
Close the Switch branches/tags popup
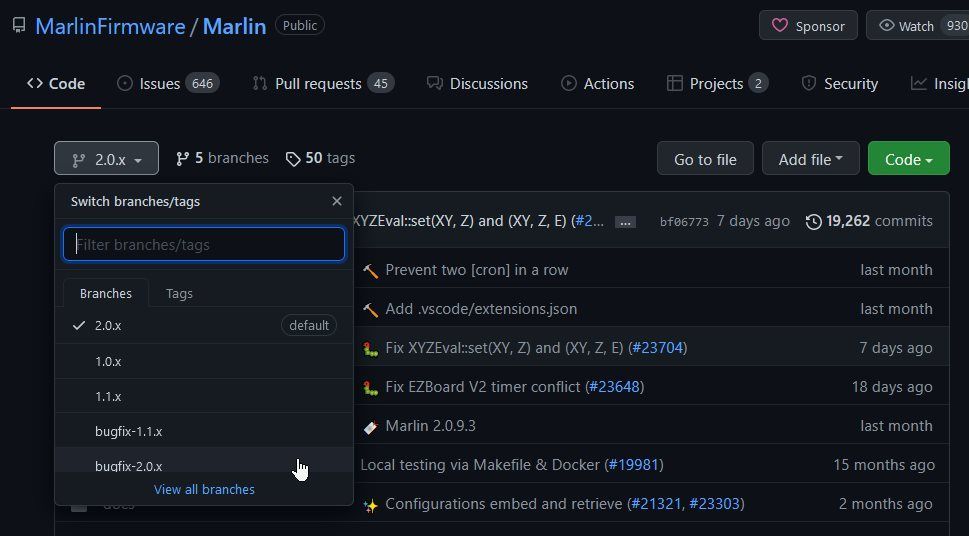coord(337,201)
